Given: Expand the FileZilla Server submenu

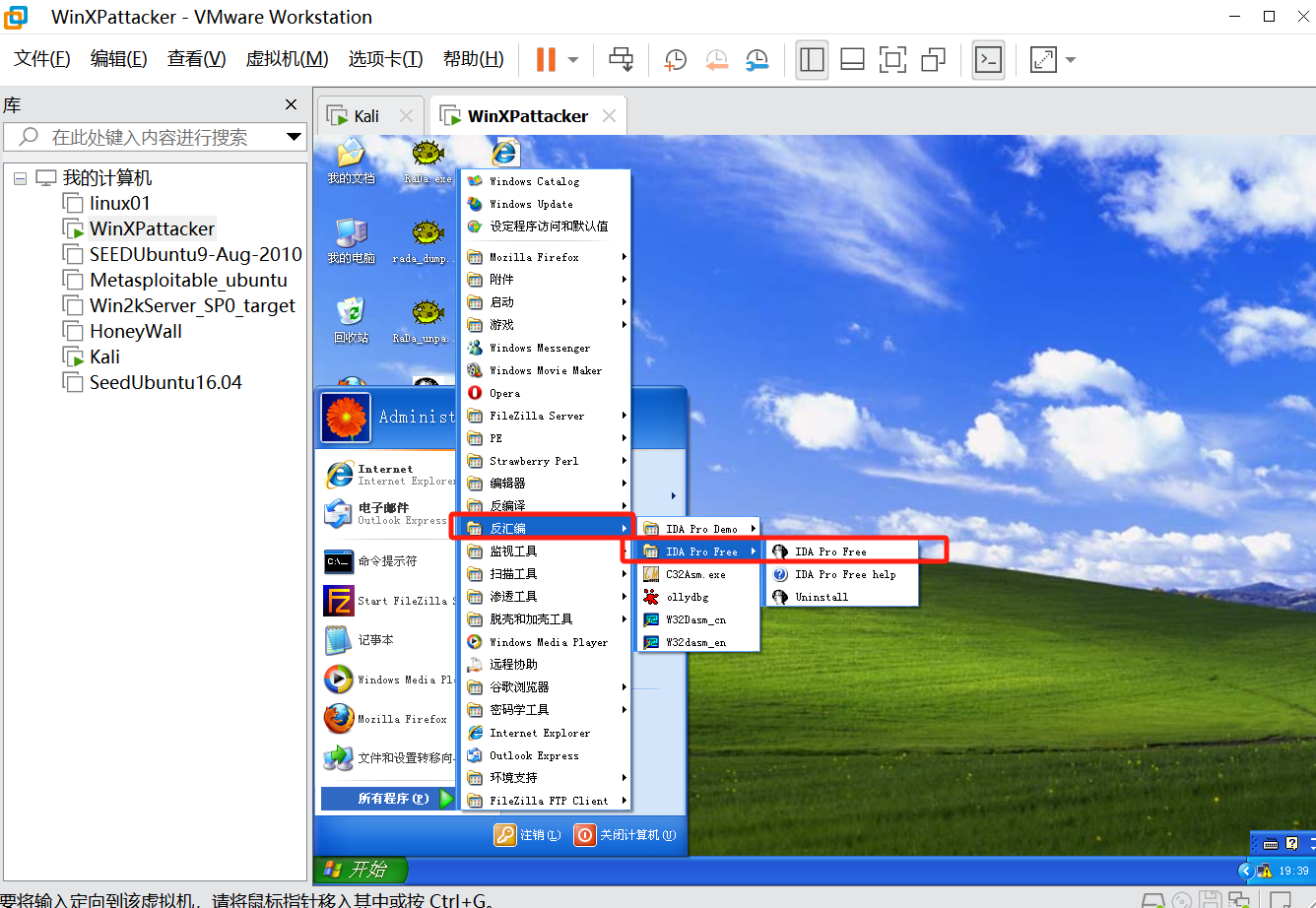Looking at the screenshot, I should pyautogui.click(x=546, y=416).
